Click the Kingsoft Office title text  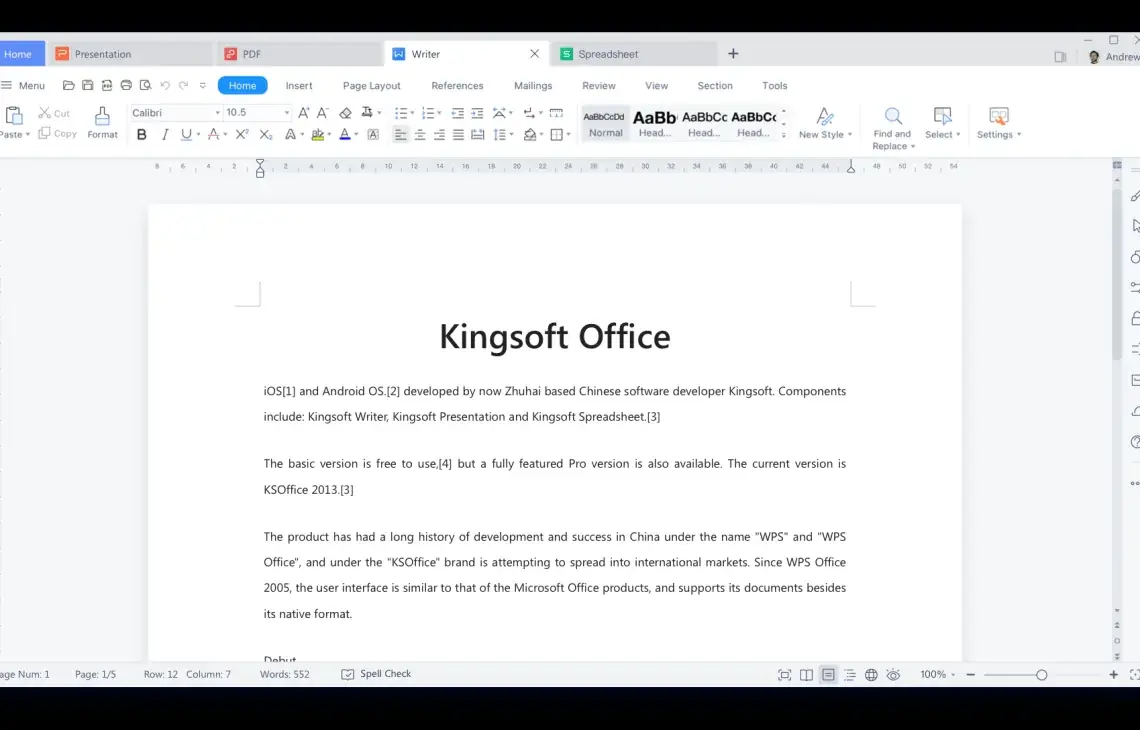coord(555,337)
